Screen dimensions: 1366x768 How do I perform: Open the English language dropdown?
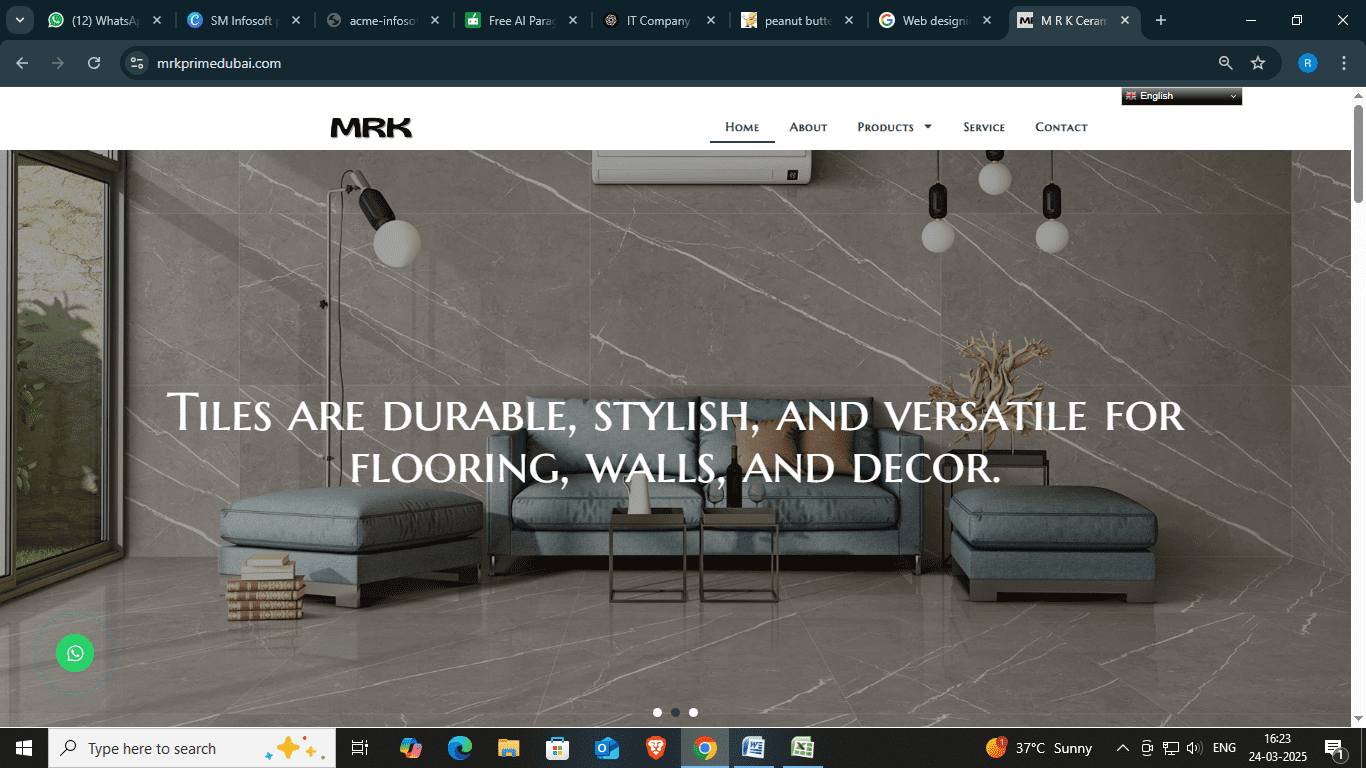(x=1181, y=96)
